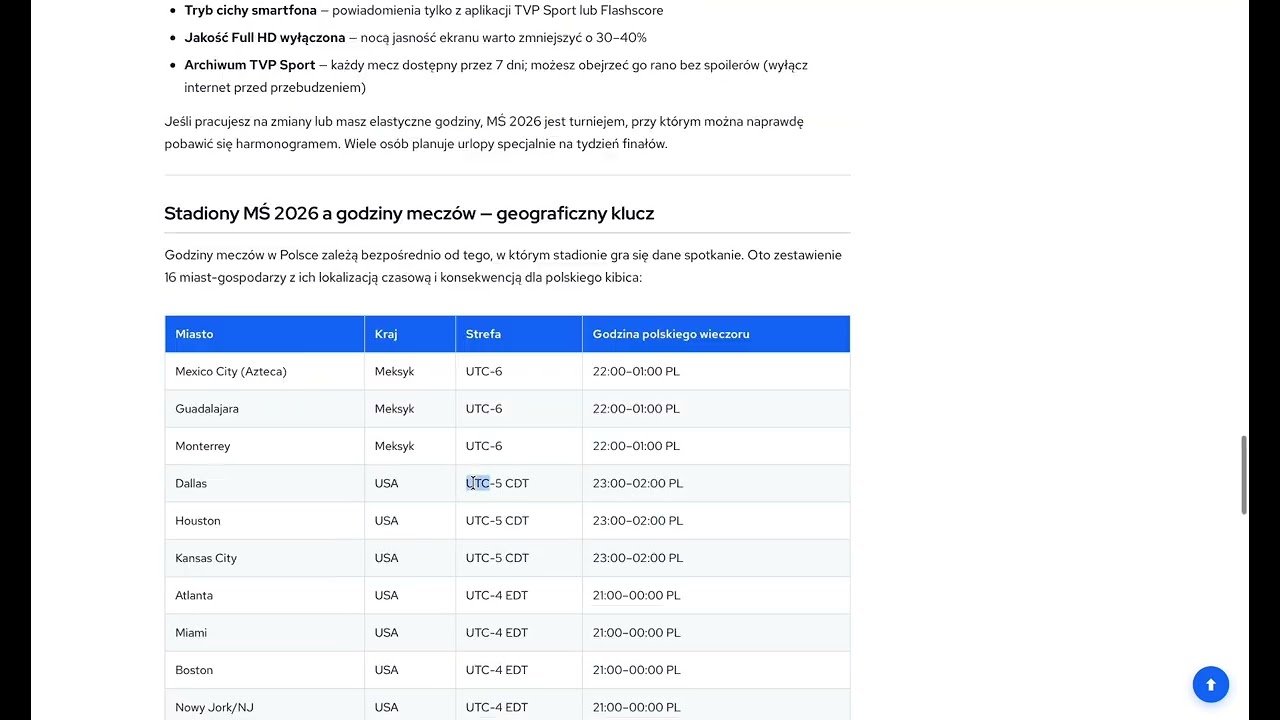Click 'UTC-5 CDT' in the Dallas row

tap(497, 483)
